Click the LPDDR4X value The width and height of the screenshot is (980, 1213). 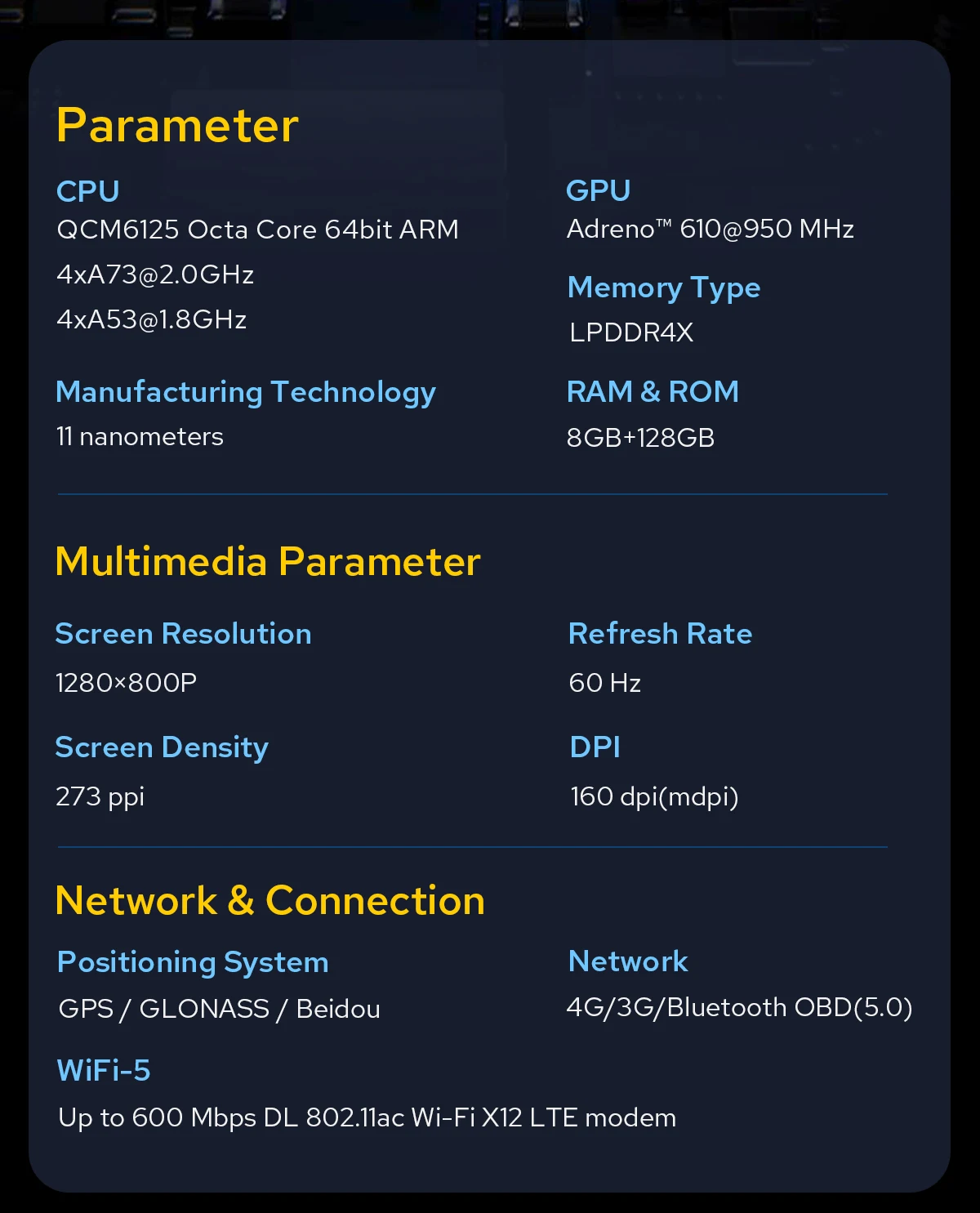tap(631, 332)
